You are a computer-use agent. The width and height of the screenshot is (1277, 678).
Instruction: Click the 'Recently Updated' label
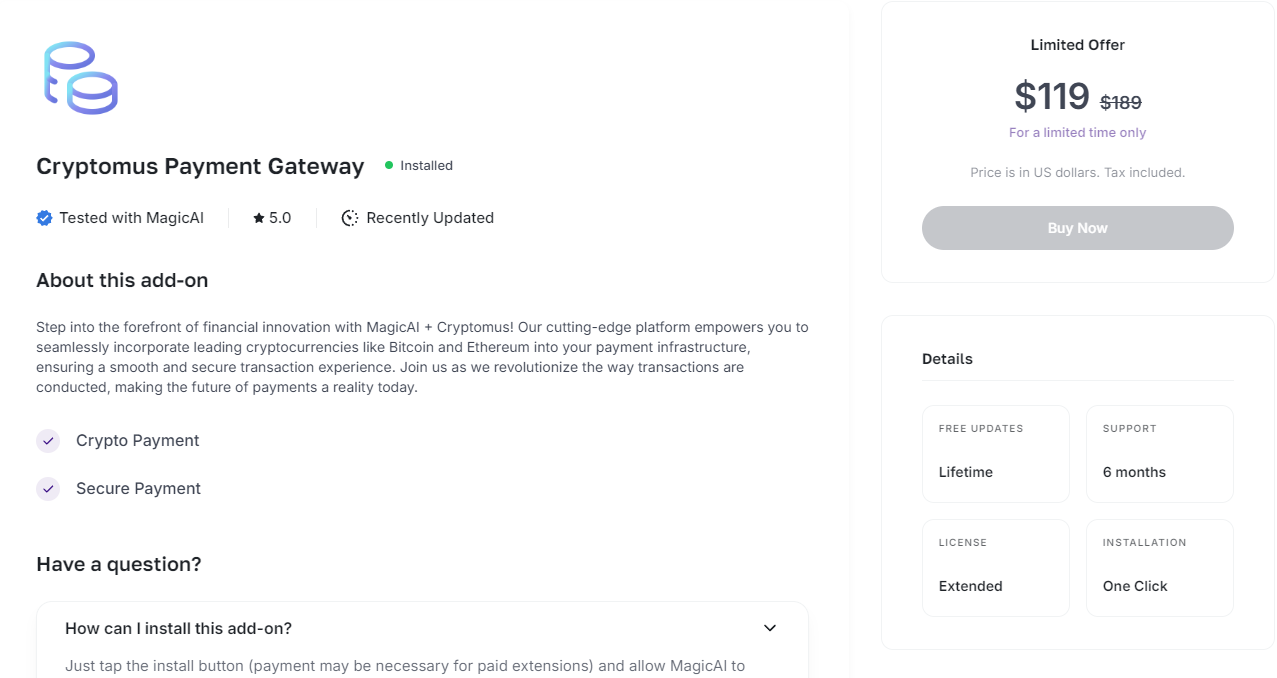pos(430,218)
